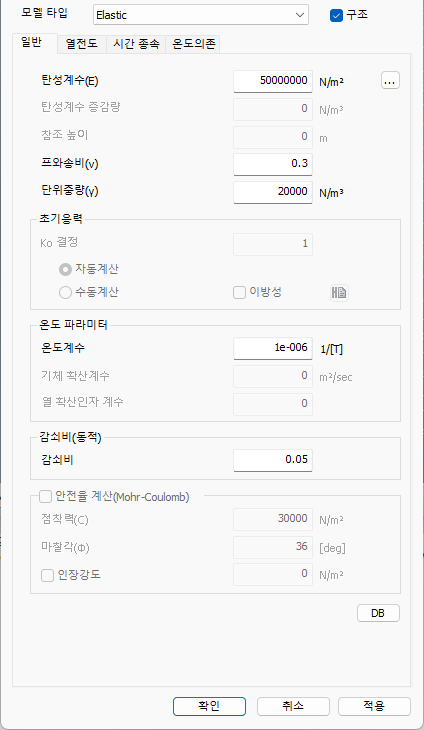Click the 온도계수 input field
Image resolution: width=424 pixels, height=730 pixels.
pos(273,349)
